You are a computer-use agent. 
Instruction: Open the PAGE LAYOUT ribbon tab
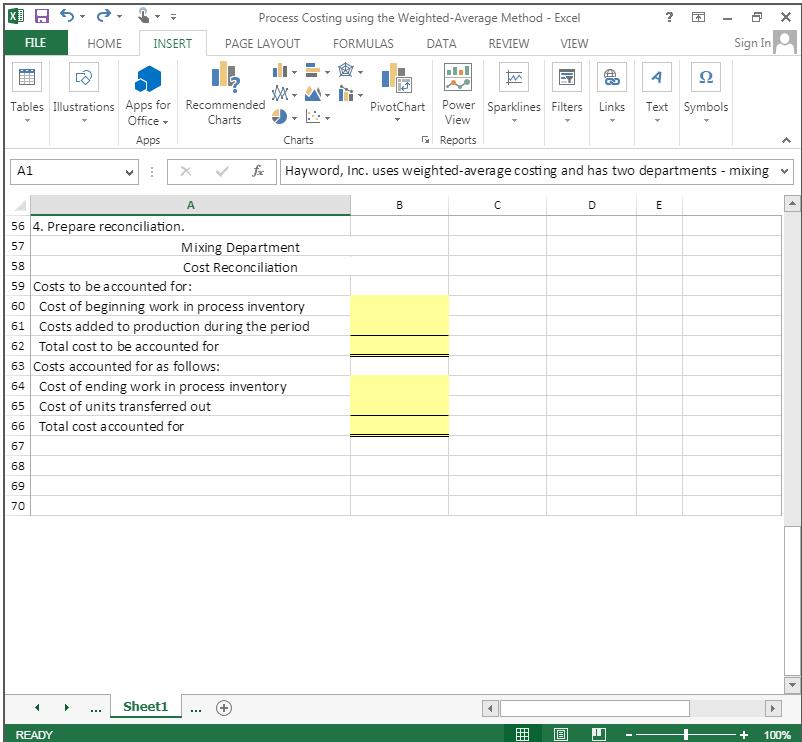pos(262,43)
